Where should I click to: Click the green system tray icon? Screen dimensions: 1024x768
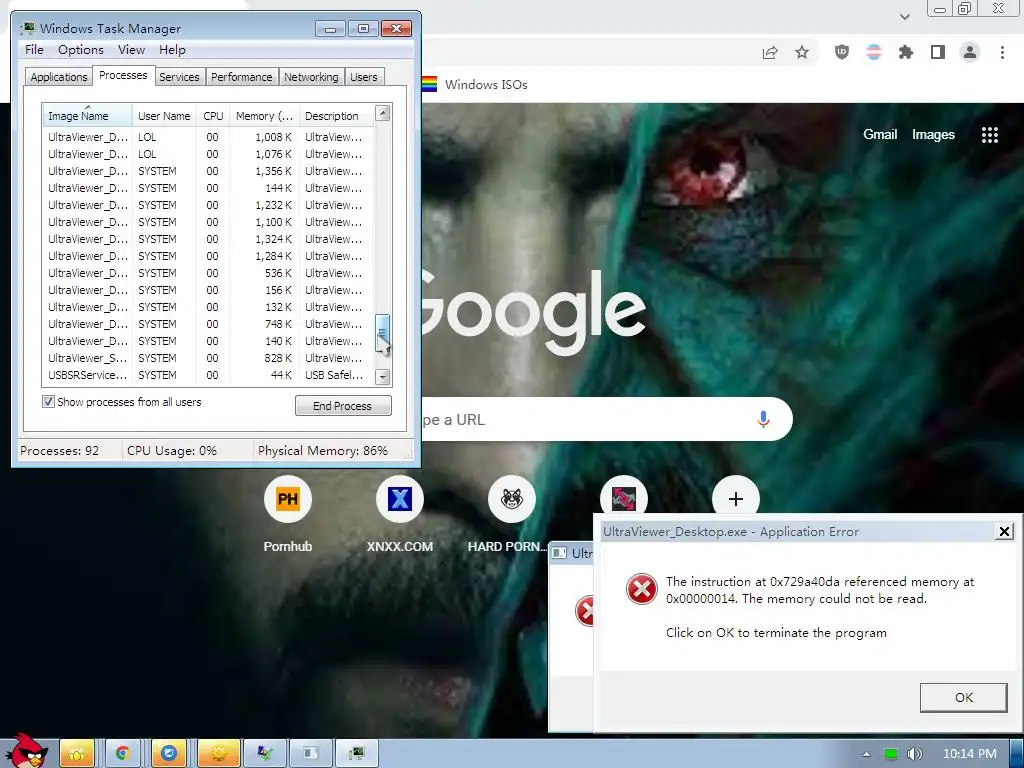point(891,754)
